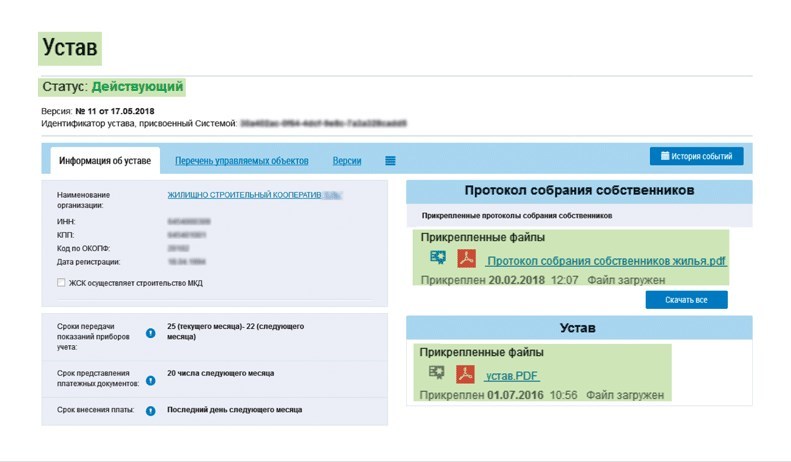Click the info icon for Срок представления платежных документов
Image resolution: width=791 pixels, height=462 pixels.
pyautogui.click(x=151, y=379)
